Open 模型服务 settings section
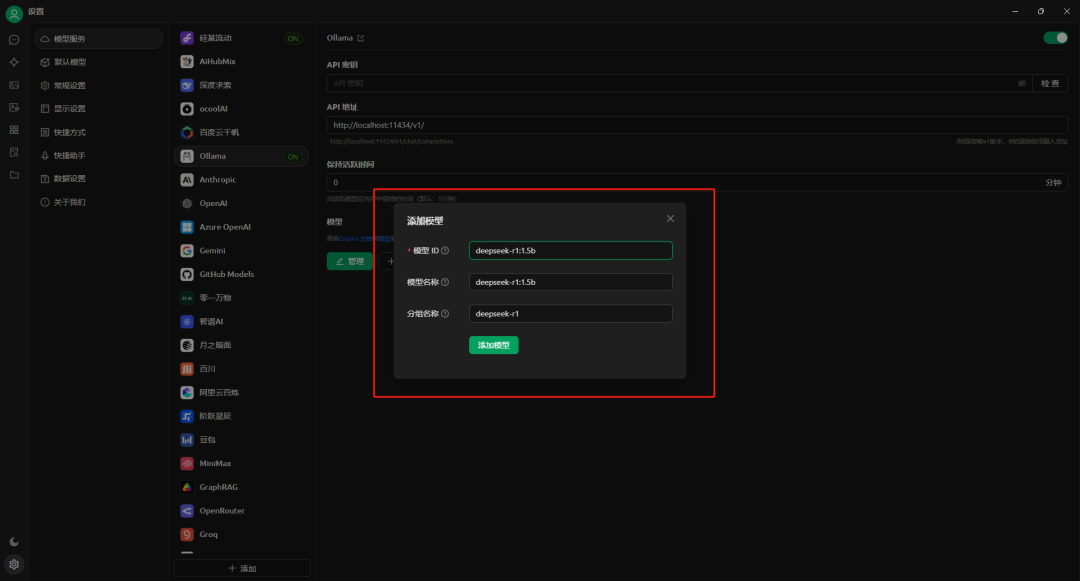 (x=98, y=39)
